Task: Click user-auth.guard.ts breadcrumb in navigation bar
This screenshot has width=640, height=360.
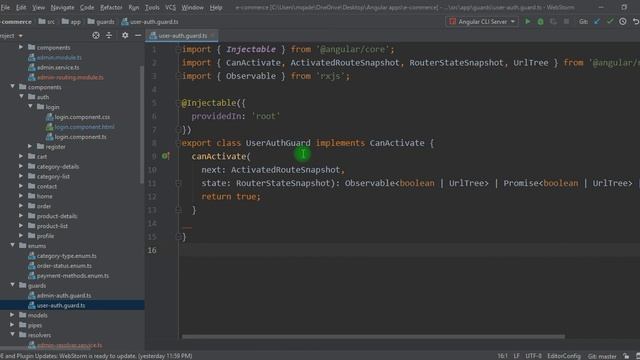Action: 150,22
